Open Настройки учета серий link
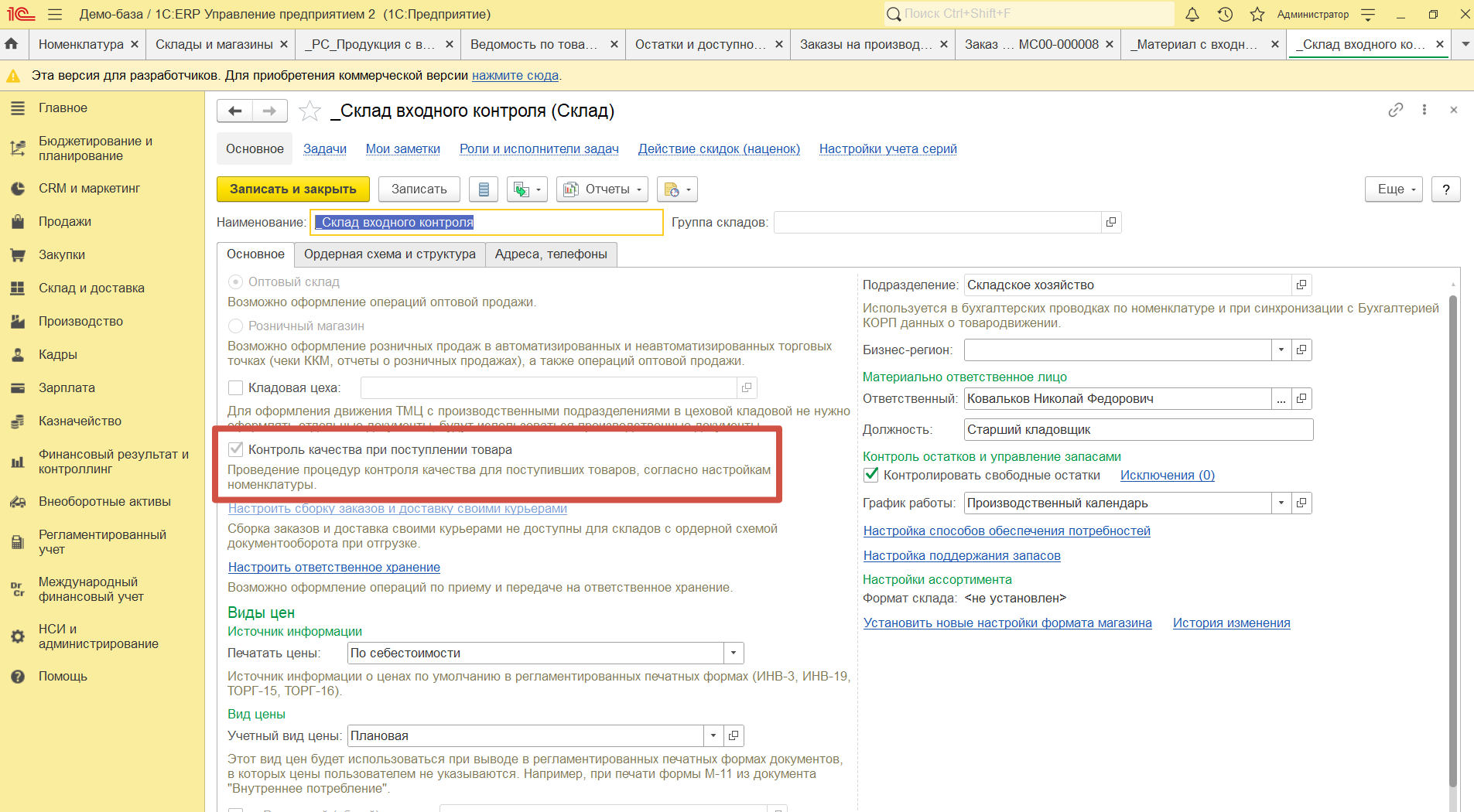This screenshot has width=1474, height=812. tap(888, 148)
